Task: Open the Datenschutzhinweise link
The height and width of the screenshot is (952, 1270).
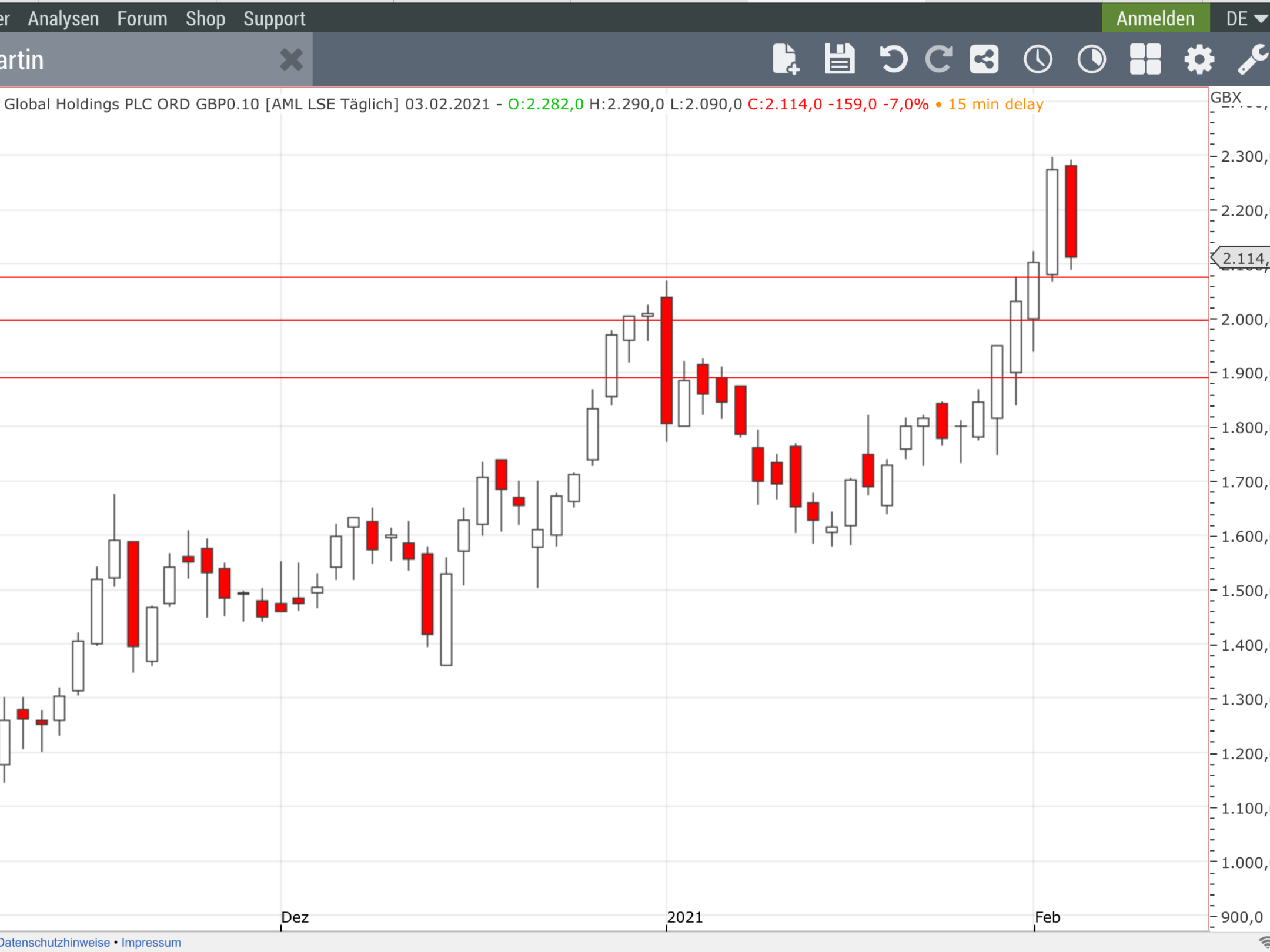Action: [56, 942]
